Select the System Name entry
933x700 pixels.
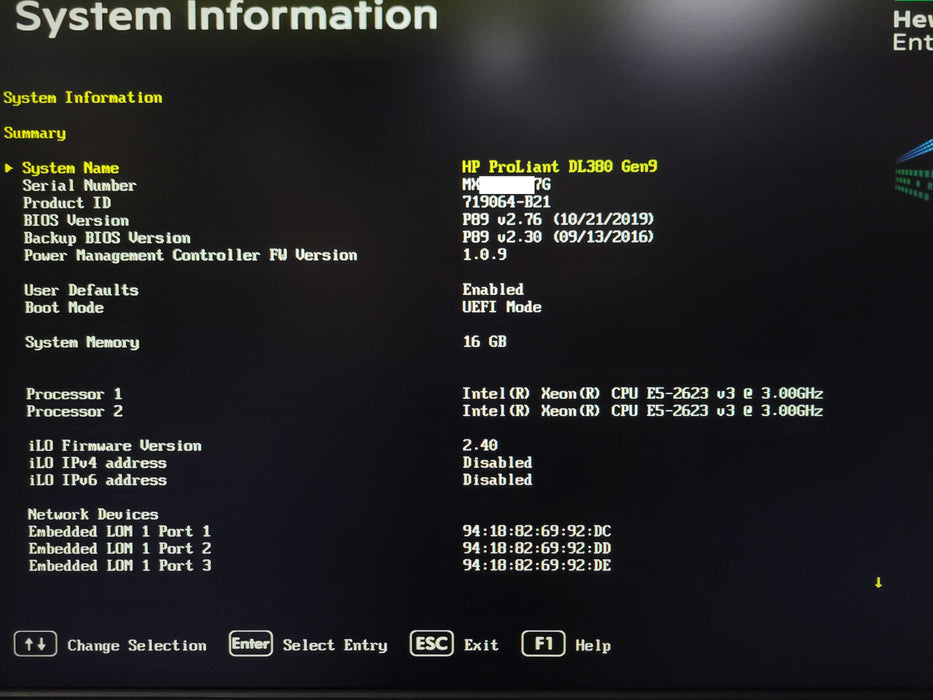(70, 168)
